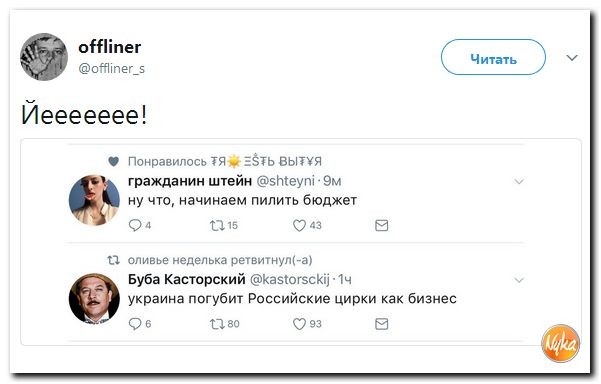The height and width of the screenshot is (384, 601).
Task: Open @kastorsckij profile link
Action: (x=290, y=279)
